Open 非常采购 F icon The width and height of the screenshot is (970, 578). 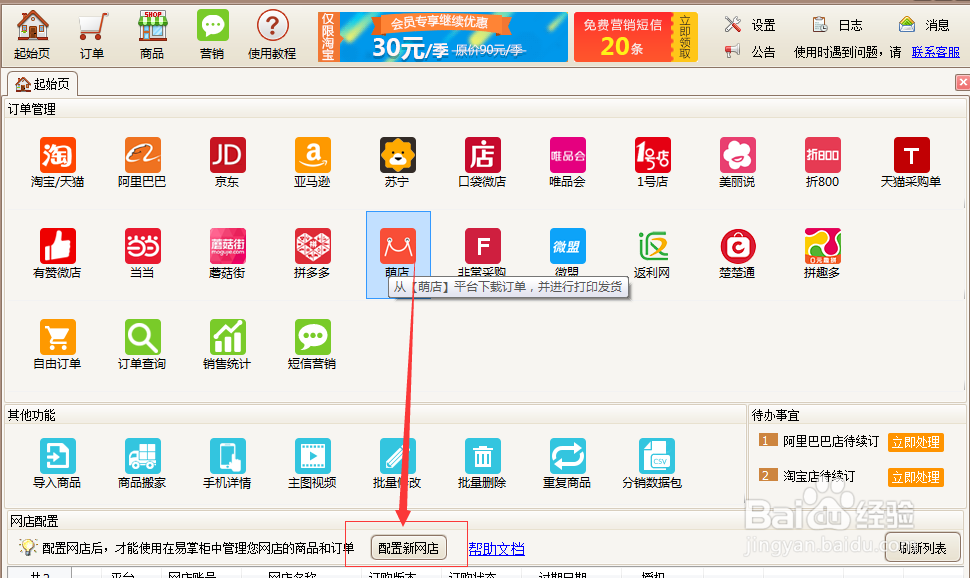483,254
